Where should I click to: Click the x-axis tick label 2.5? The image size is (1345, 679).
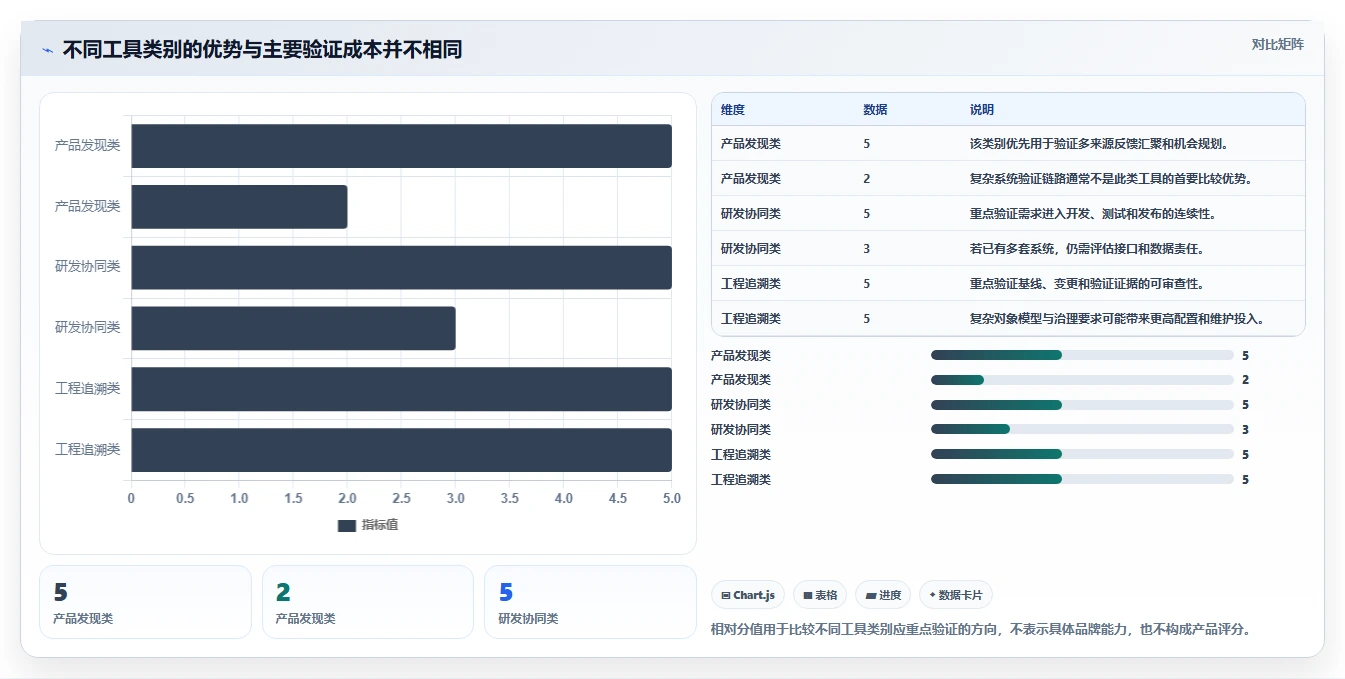pyautogui.click(x=401, y=498)
